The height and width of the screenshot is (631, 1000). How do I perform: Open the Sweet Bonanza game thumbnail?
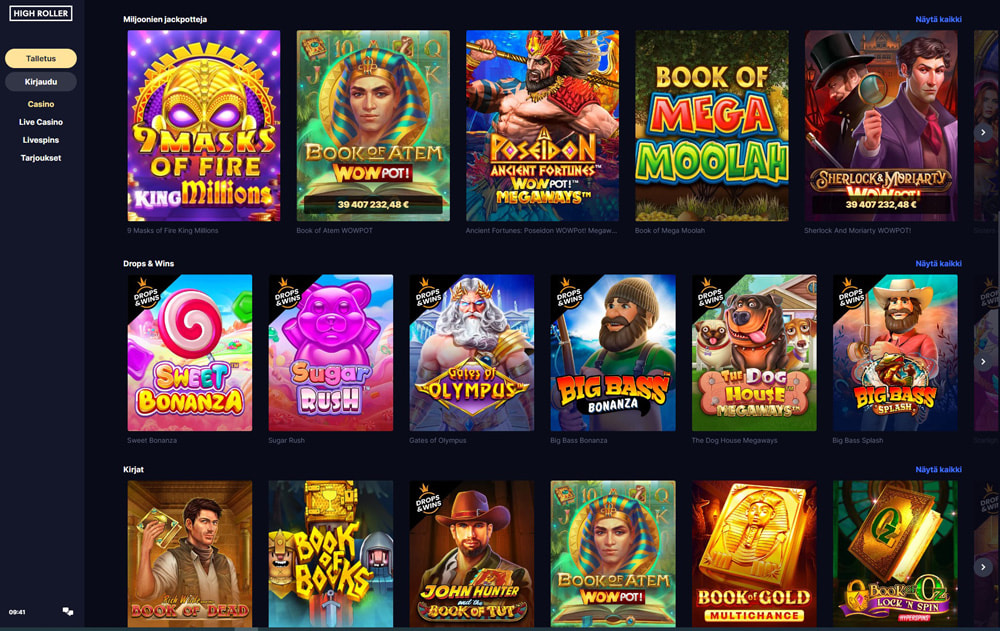pyautogui.click(x=189, y=353)
